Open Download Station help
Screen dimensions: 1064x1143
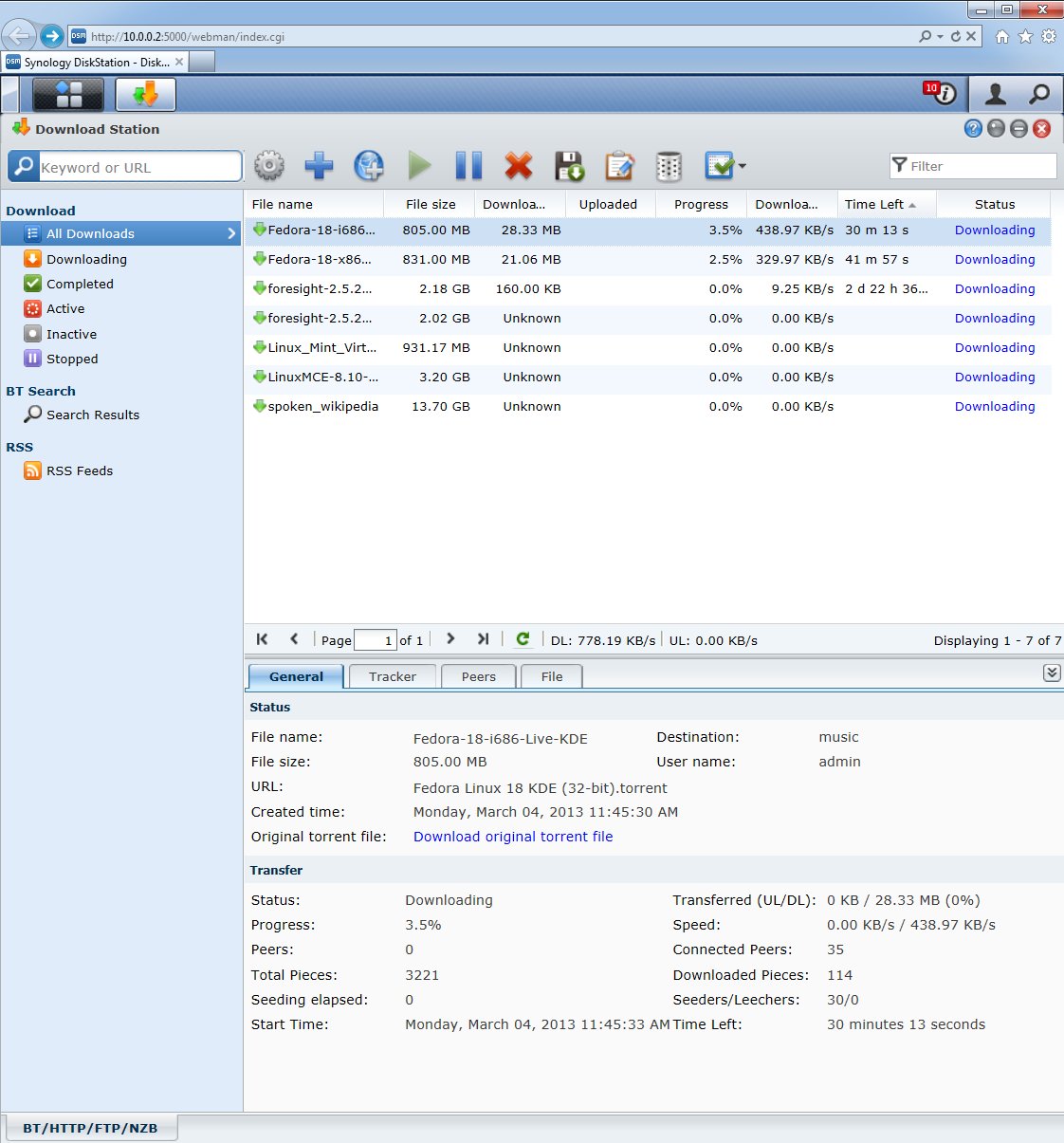(x=973, y=129)
